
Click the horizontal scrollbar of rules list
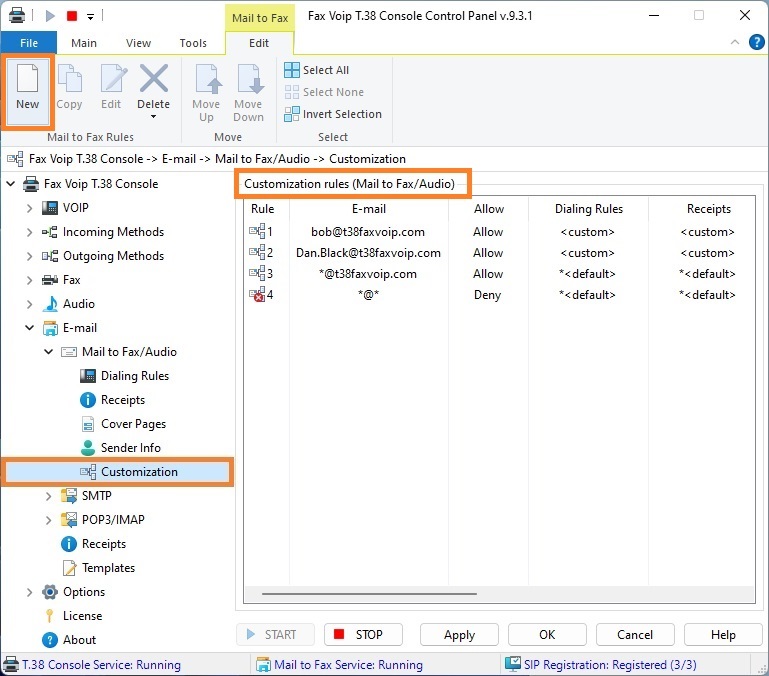pos(369,594)
